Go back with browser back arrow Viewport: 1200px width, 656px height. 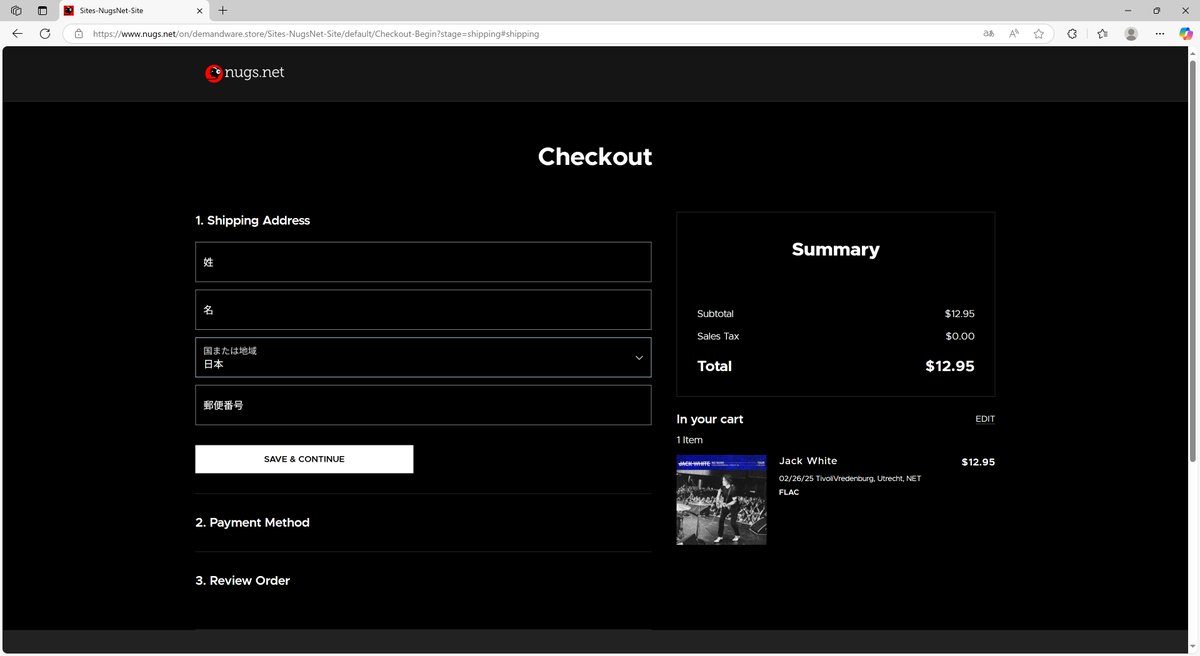[17, 33]
